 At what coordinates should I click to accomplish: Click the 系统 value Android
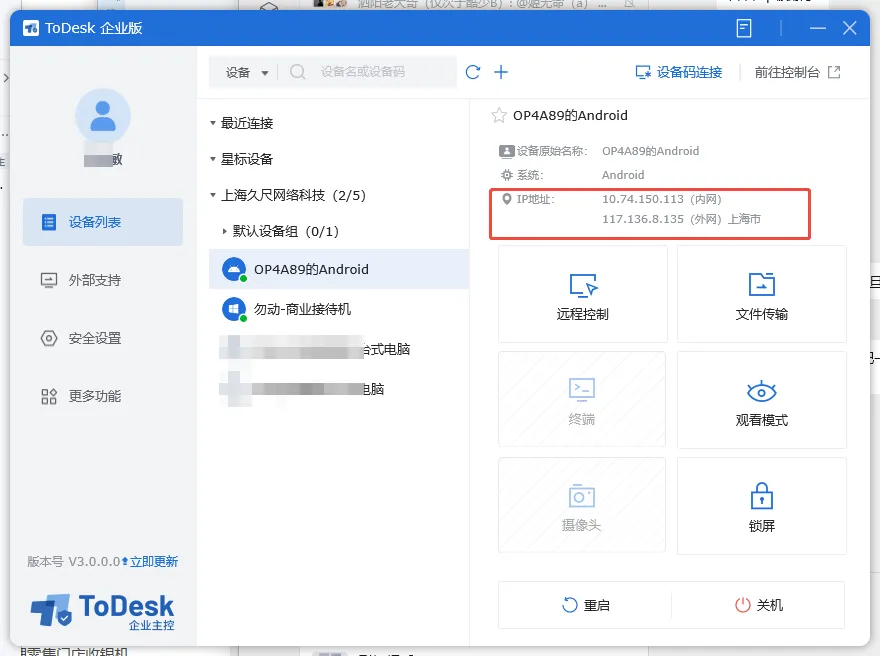pyautogui.click(x=623, y=175)
